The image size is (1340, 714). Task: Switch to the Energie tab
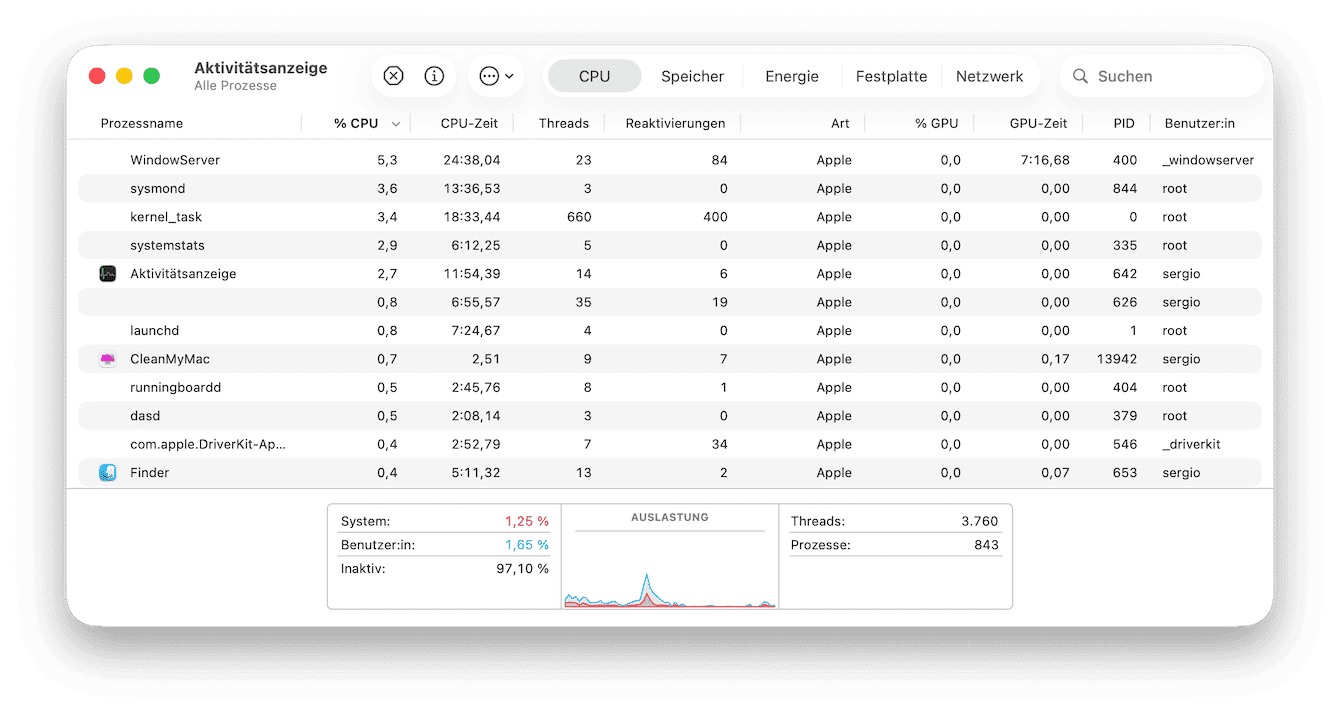pyautogui.click(x=791, y=76)
